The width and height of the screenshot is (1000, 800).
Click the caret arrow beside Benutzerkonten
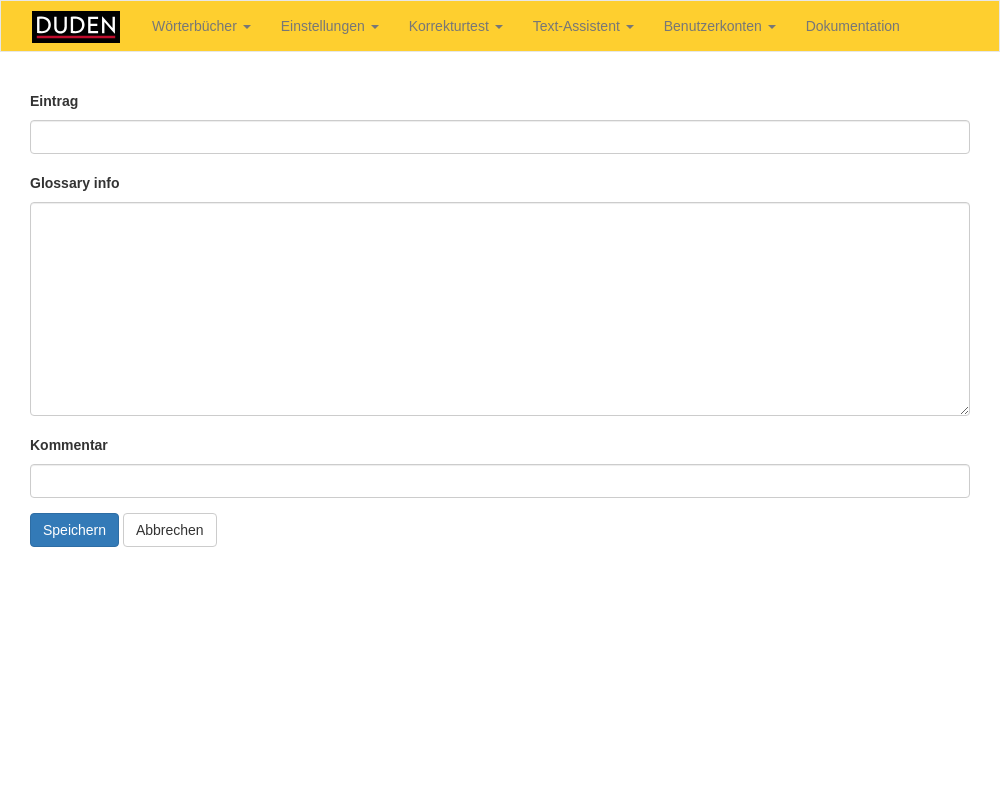[772, 27]
